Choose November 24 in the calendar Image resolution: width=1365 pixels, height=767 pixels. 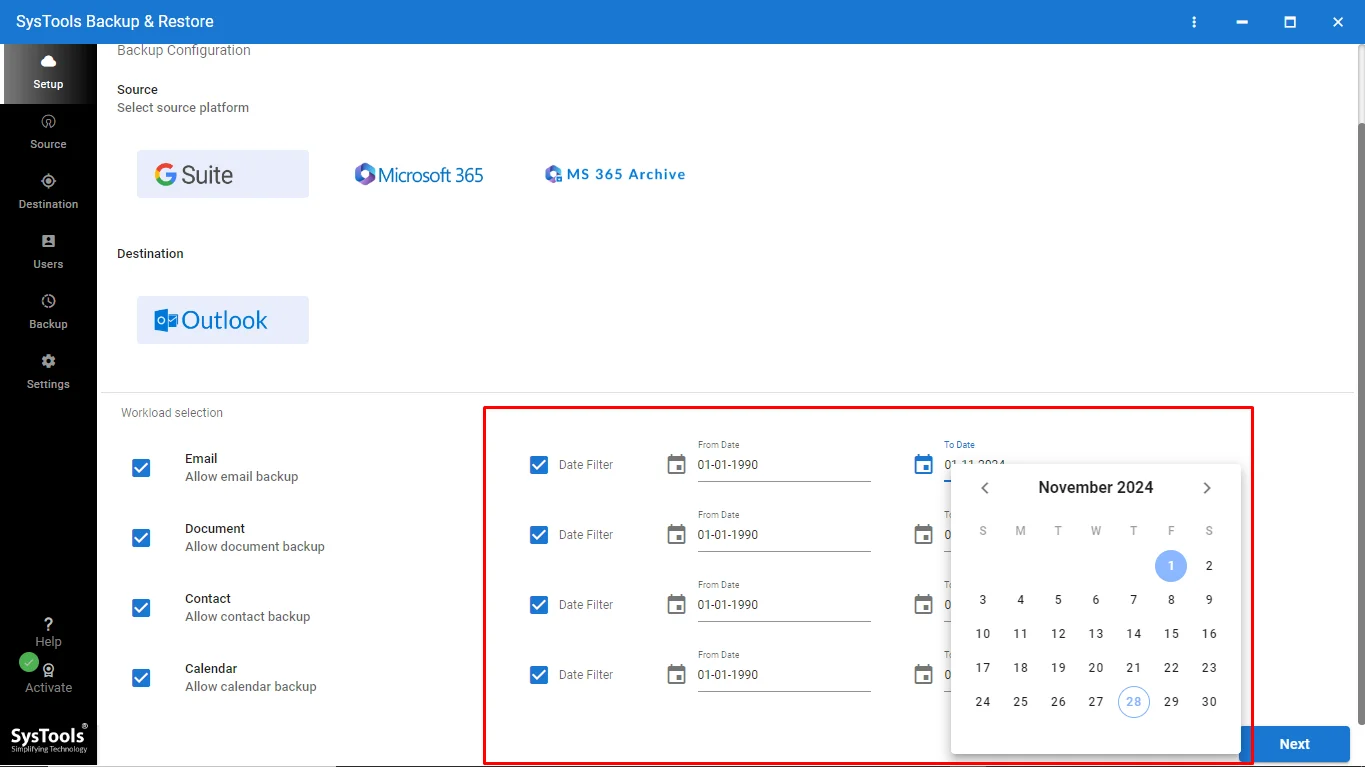point(983,702)
